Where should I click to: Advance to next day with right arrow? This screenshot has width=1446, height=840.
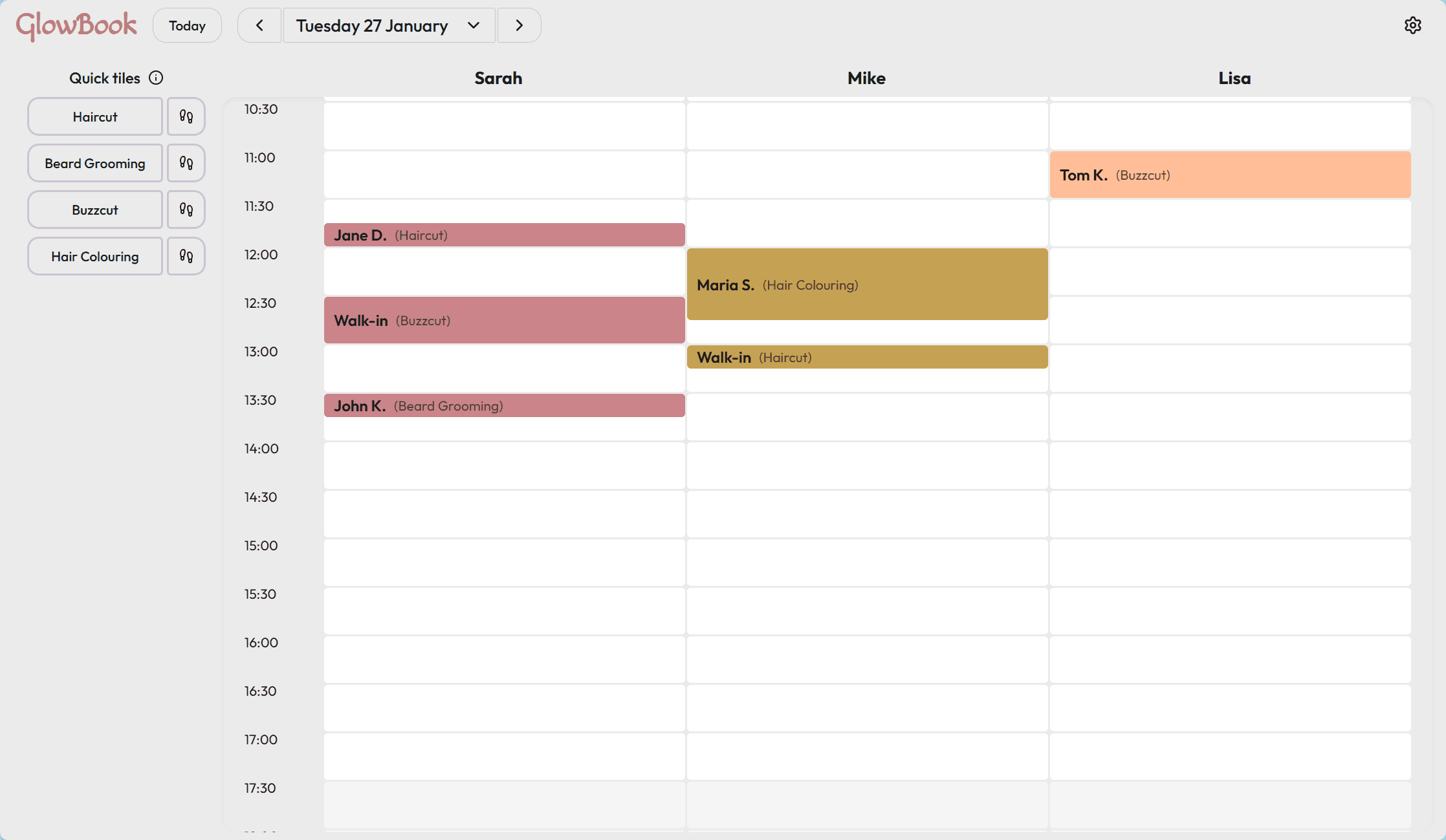point(519,25)
